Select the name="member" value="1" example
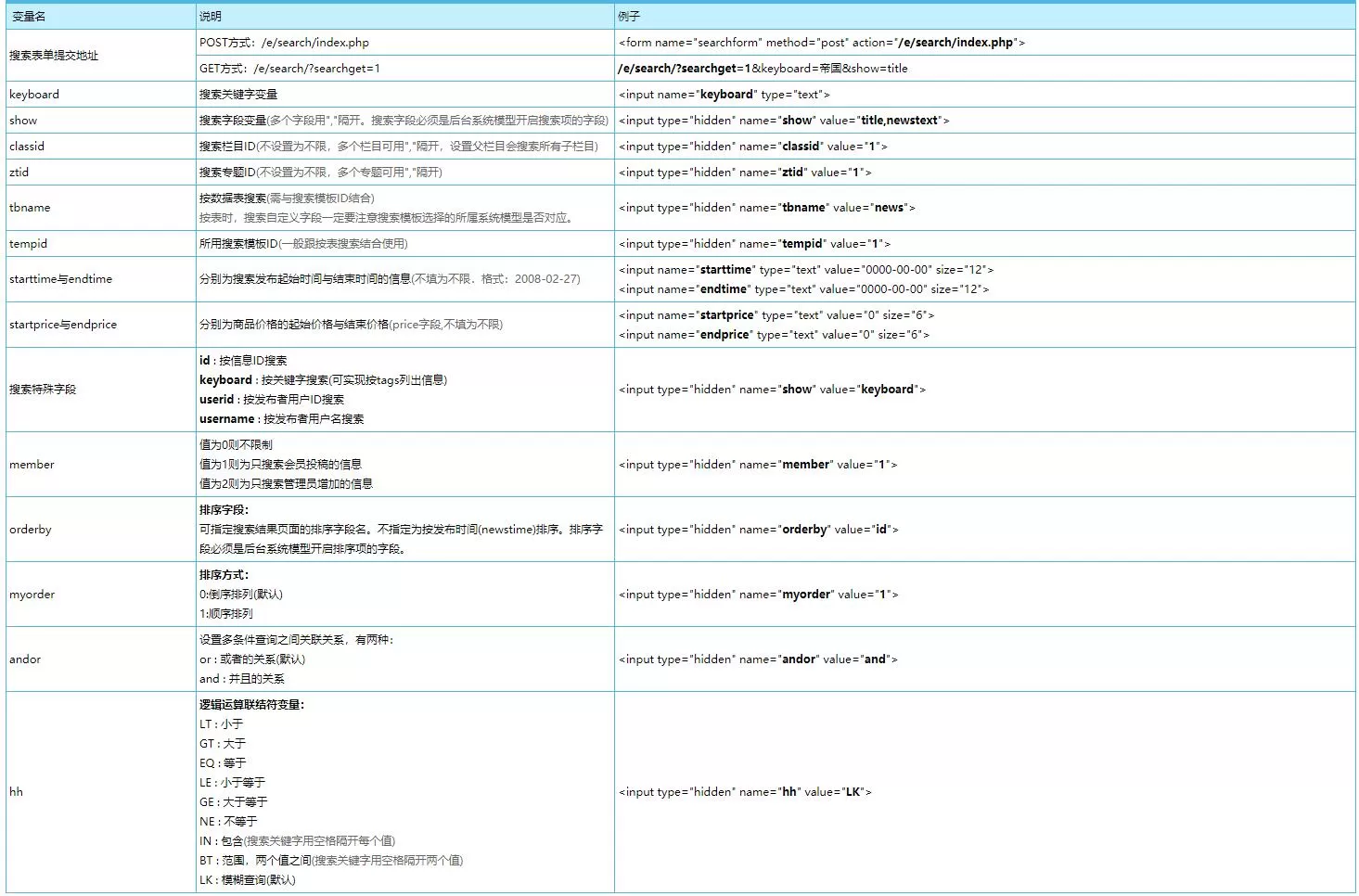1359x896 pixels. (758, 465)
